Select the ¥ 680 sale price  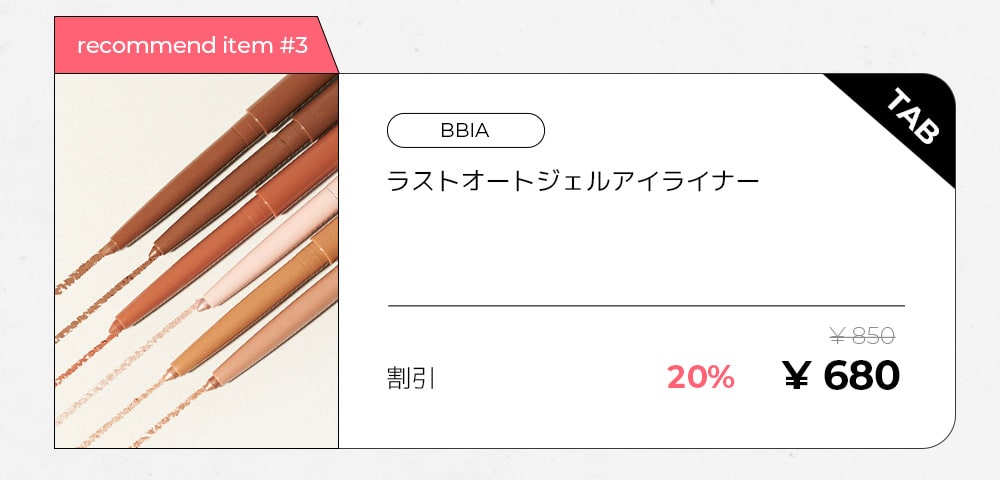click(x=841, y=375)
